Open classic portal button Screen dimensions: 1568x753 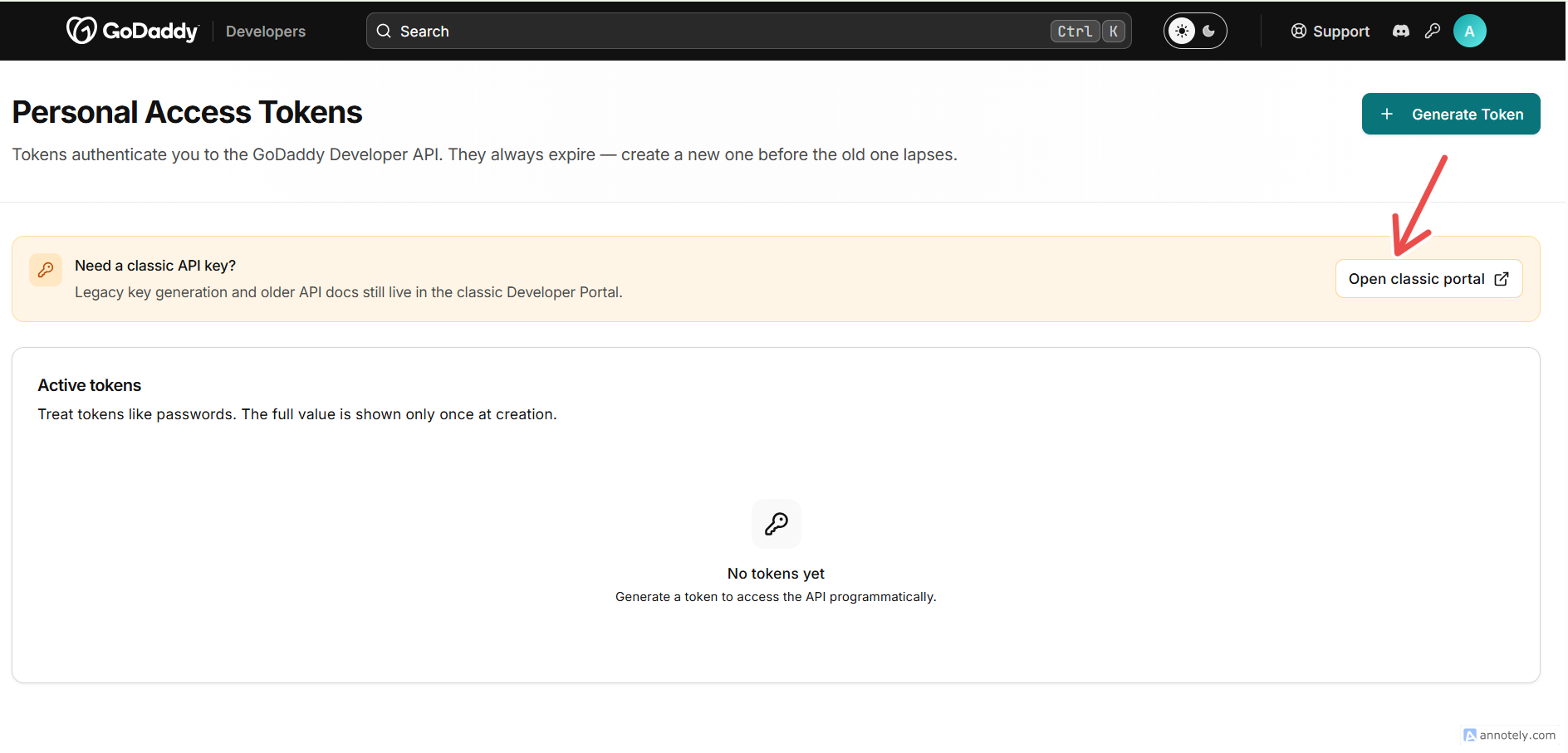pyautogui.click(x=1428, y=279)
